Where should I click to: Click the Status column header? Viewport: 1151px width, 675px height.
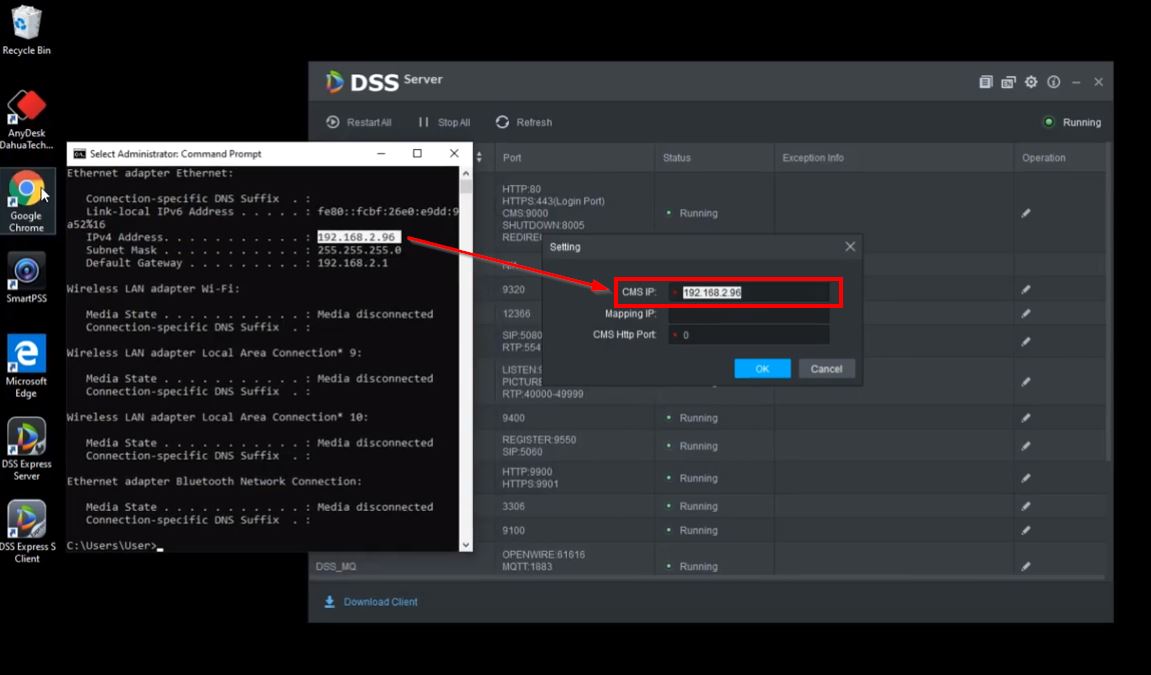[677, 158]
